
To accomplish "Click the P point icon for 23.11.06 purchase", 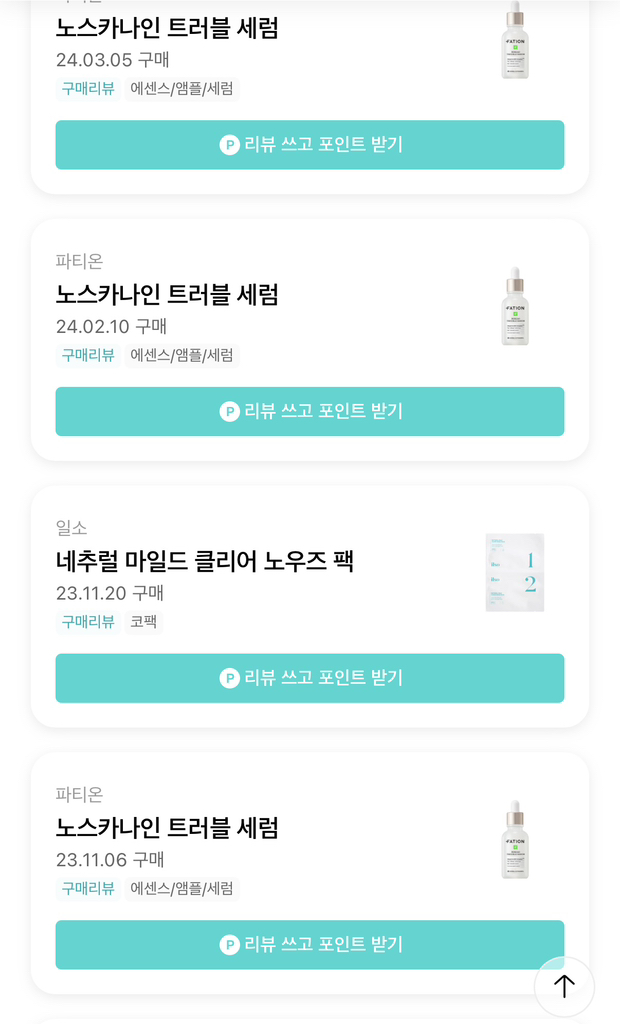I will click(229, 945).
